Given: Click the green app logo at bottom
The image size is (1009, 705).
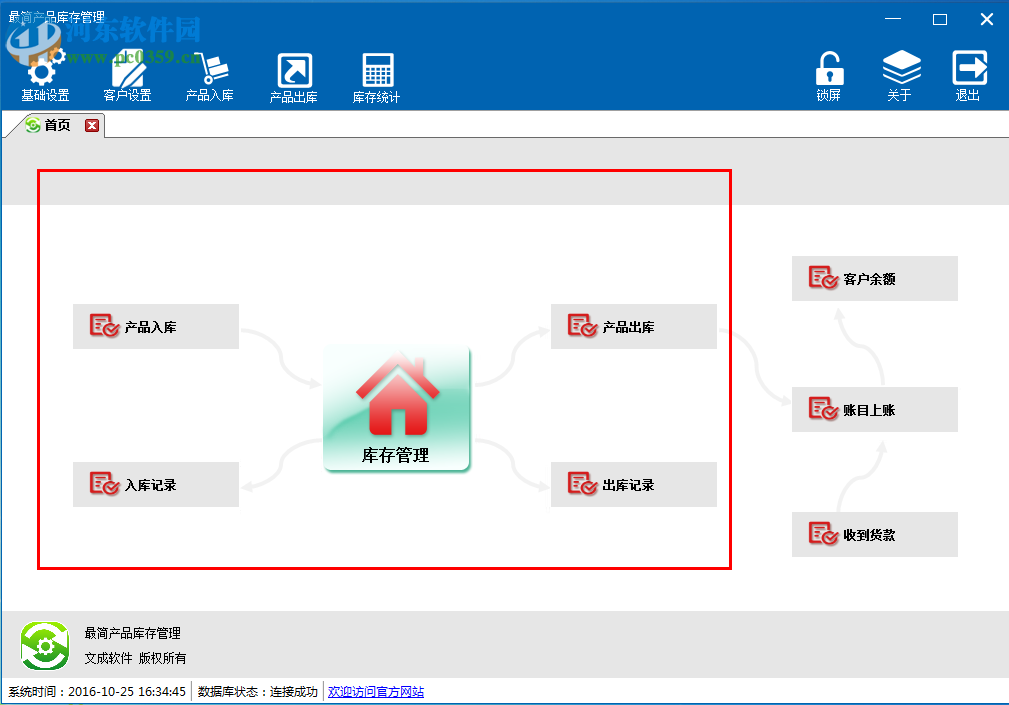Looking at the screenshot, I should click(44, 645).
